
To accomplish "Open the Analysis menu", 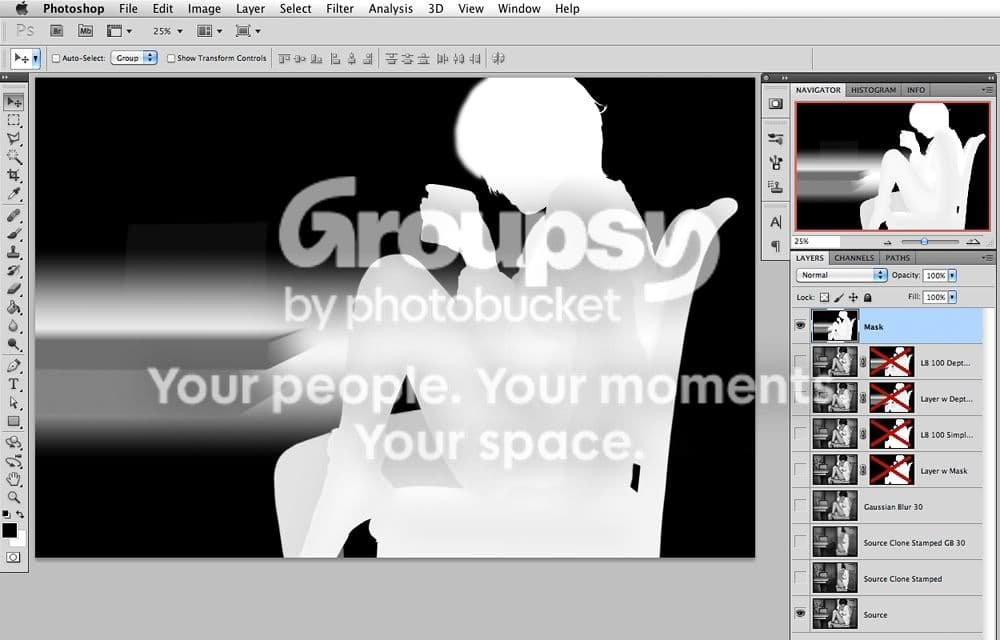I will (x=390, y=9).
